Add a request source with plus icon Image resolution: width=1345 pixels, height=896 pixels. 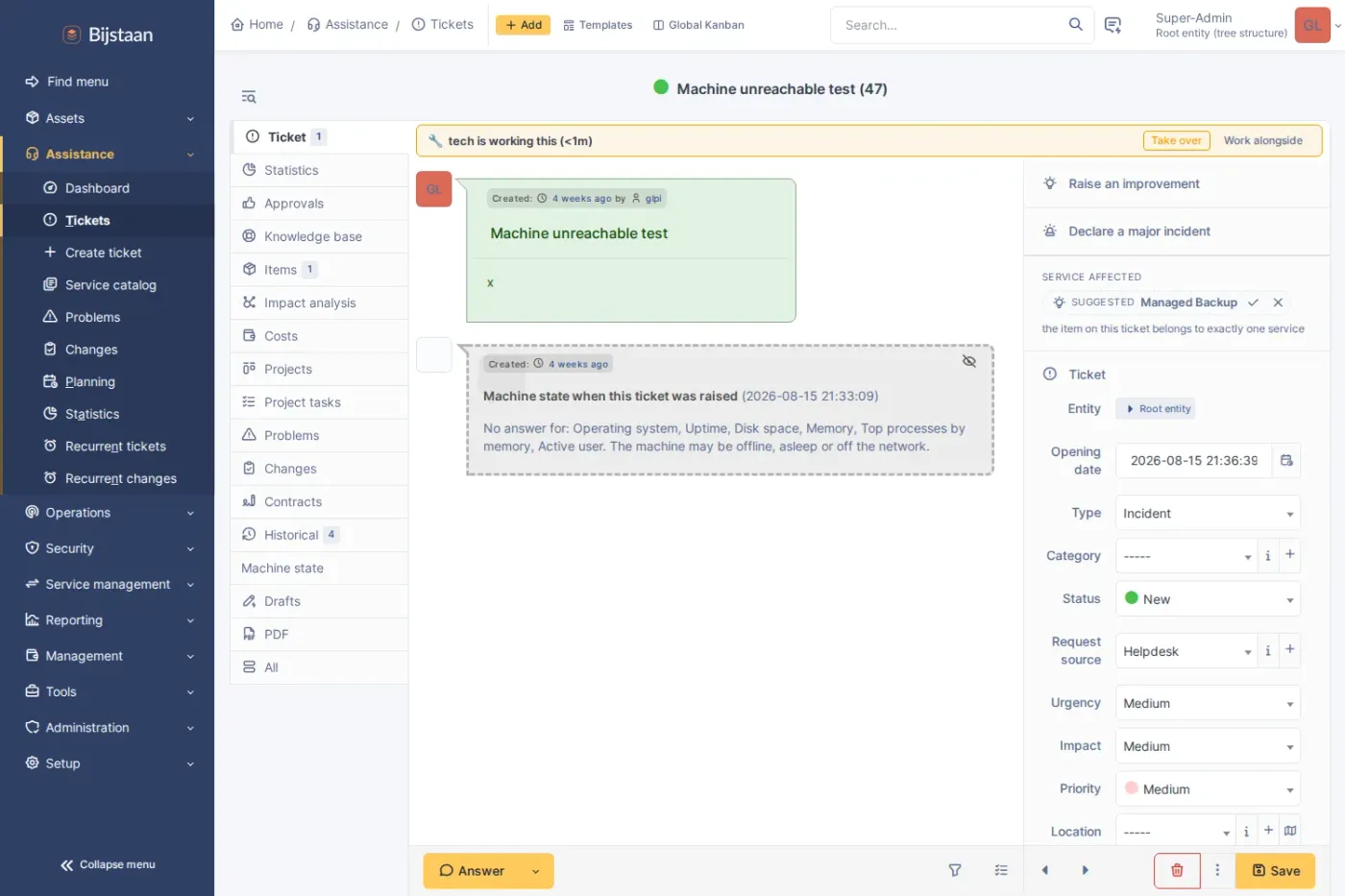pyautogui.click(x=1289, y=650)
